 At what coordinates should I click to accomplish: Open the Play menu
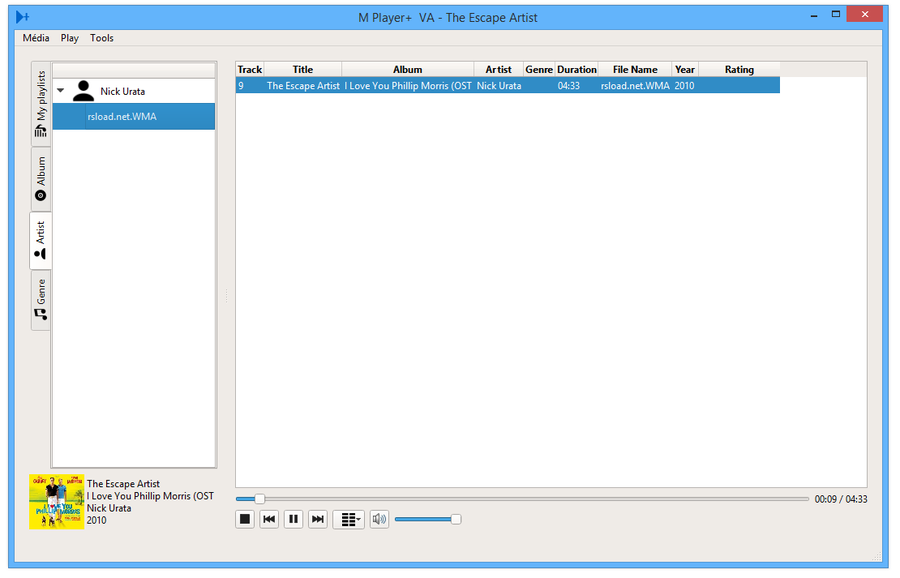pos(69,38)
